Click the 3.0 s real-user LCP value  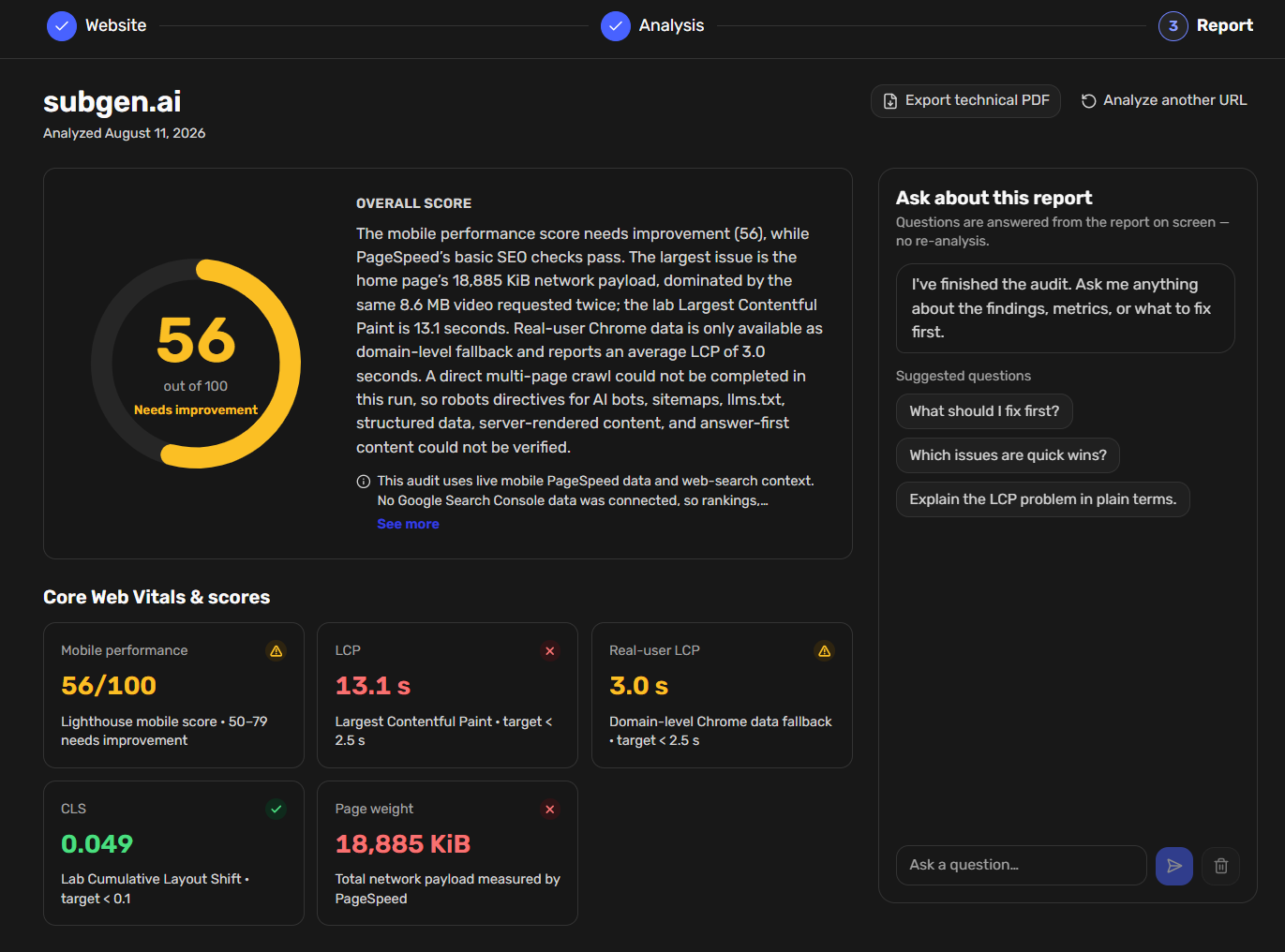639,686
